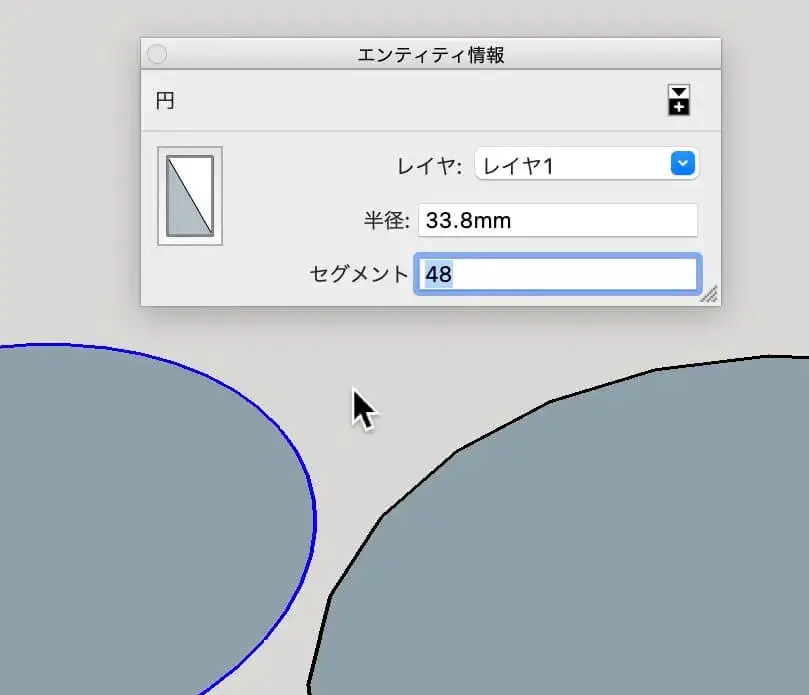Click the レイヤ: label

(429, 166)
